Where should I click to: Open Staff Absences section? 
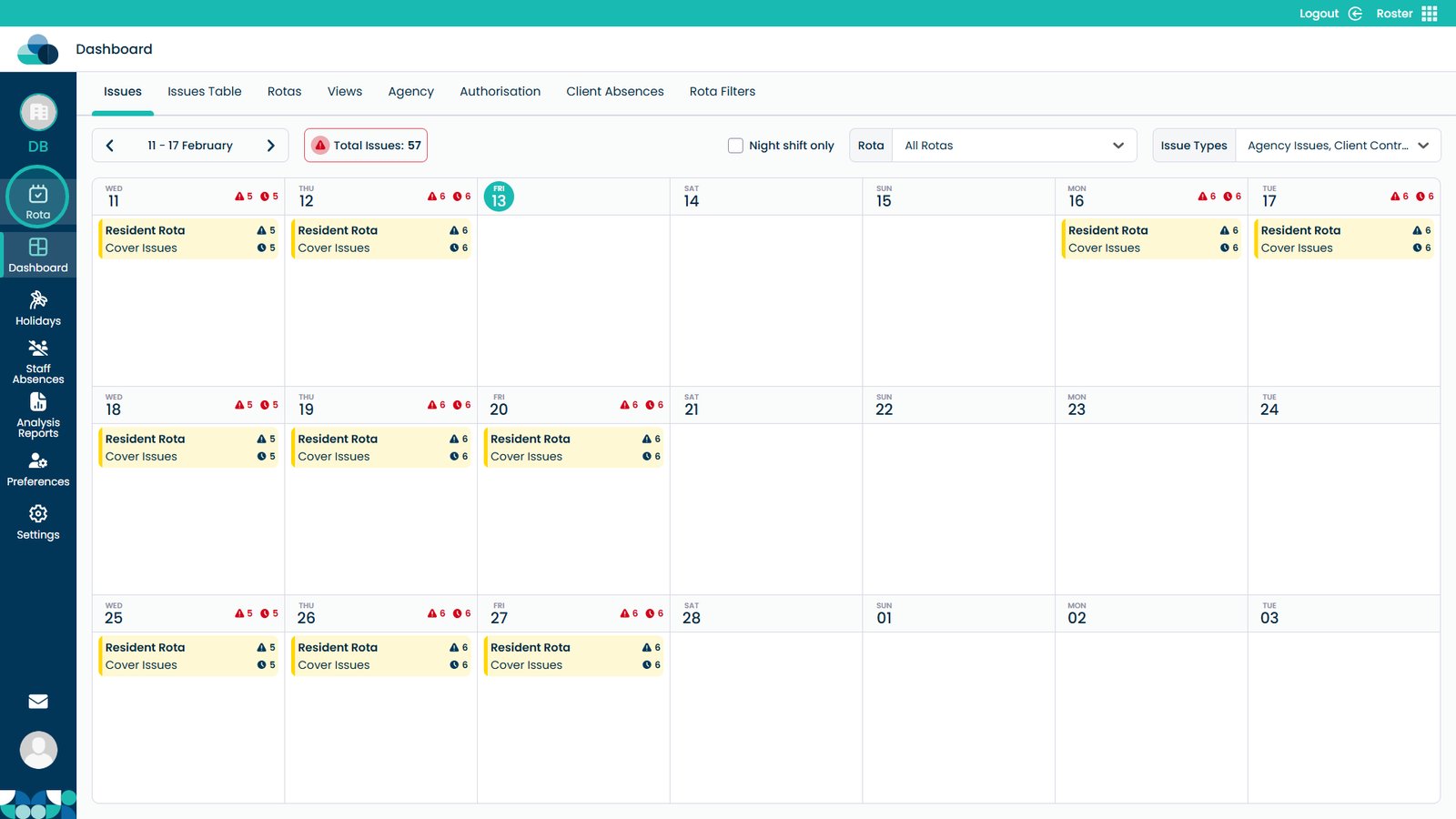(x=38, y=361)
